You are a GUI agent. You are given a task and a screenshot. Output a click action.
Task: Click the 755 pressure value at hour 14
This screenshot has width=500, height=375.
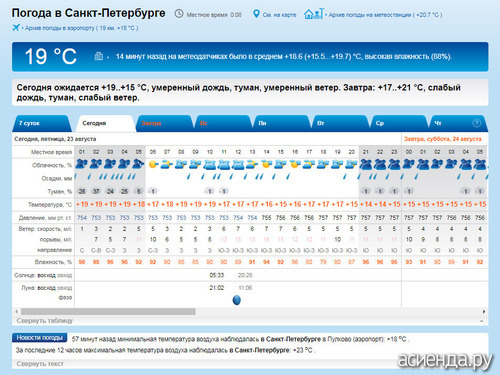[x=266, y=218]
